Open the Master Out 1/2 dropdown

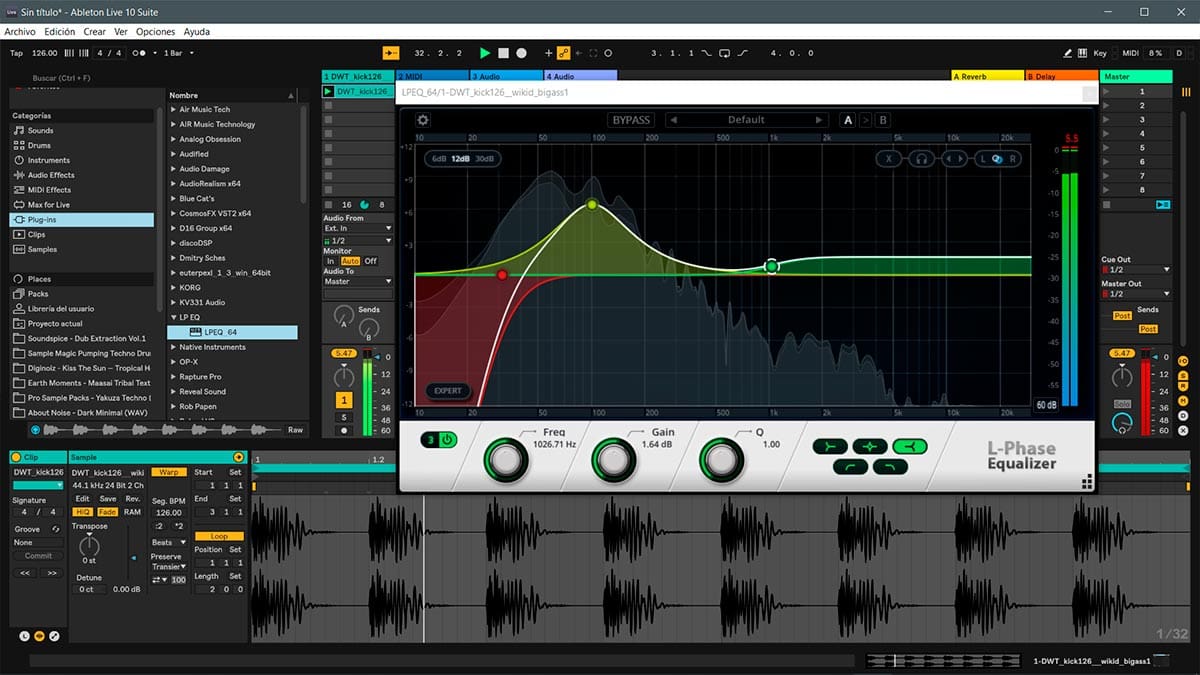point(1136,294)
